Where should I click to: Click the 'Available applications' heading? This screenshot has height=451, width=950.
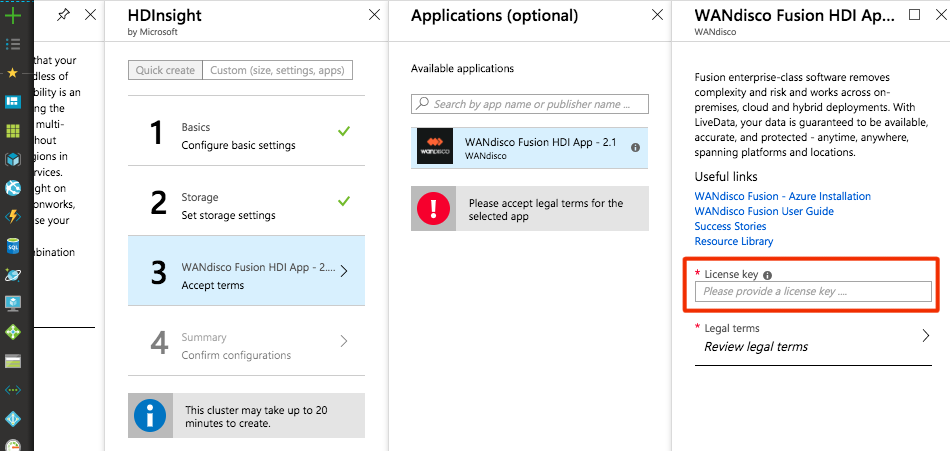[x=462, y=68]
